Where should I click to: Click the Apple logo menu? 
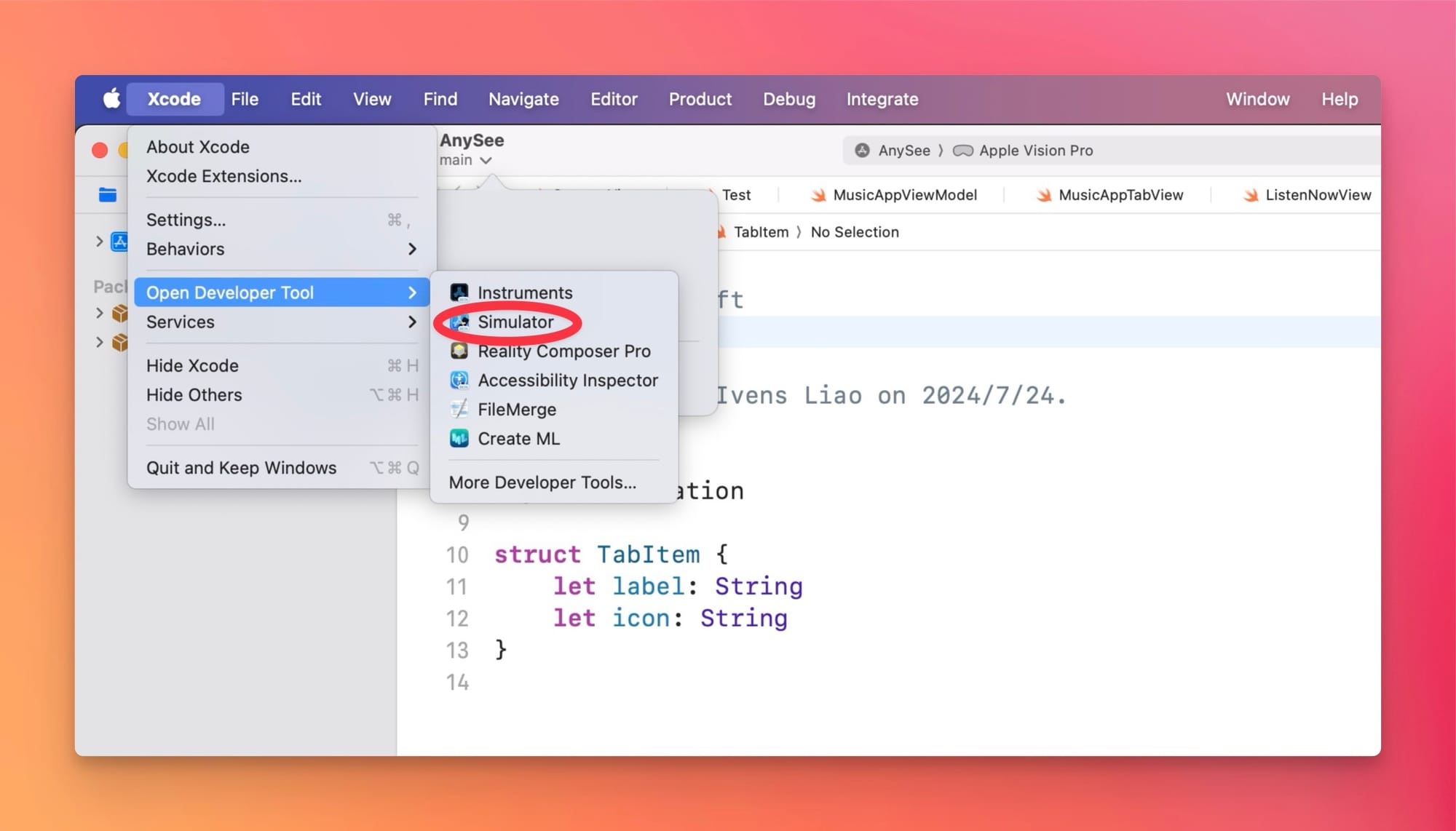pyautogui.click(x=111, y=99)
